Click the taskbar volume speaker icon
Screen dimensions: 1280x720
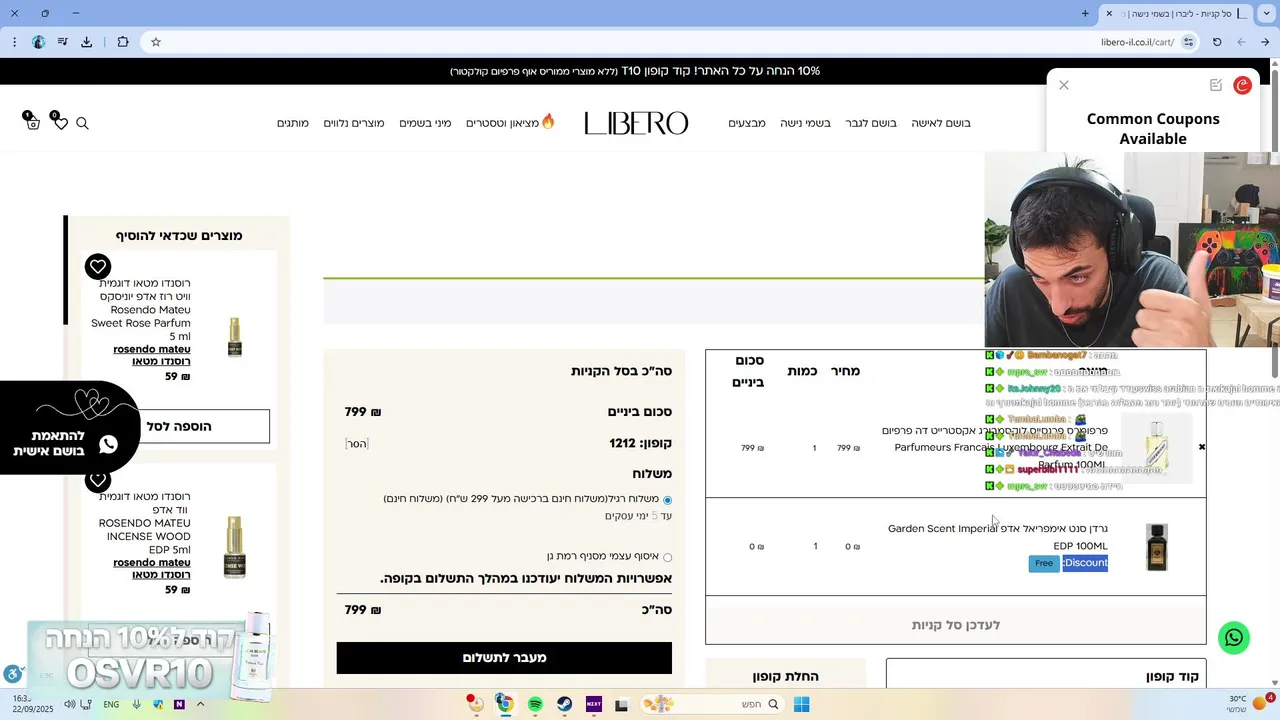70,704
